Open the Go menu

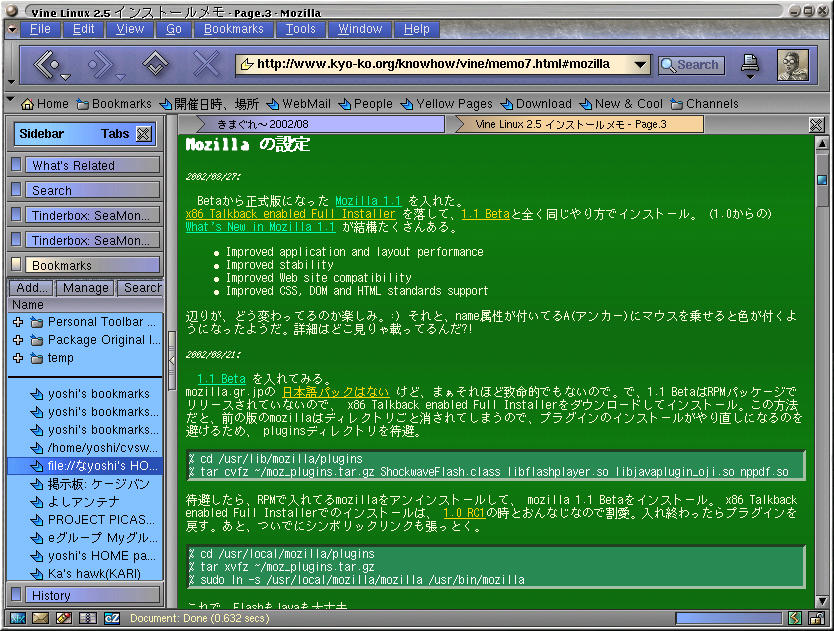click(x=174, y=29)
